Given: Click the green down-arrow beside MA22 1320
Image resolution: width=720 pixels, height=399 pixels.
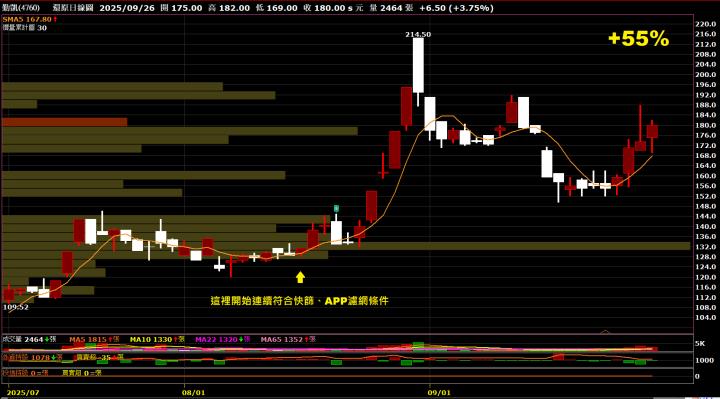Looking at the screenshot, I should pyautogui.click(x=241, y=339).
